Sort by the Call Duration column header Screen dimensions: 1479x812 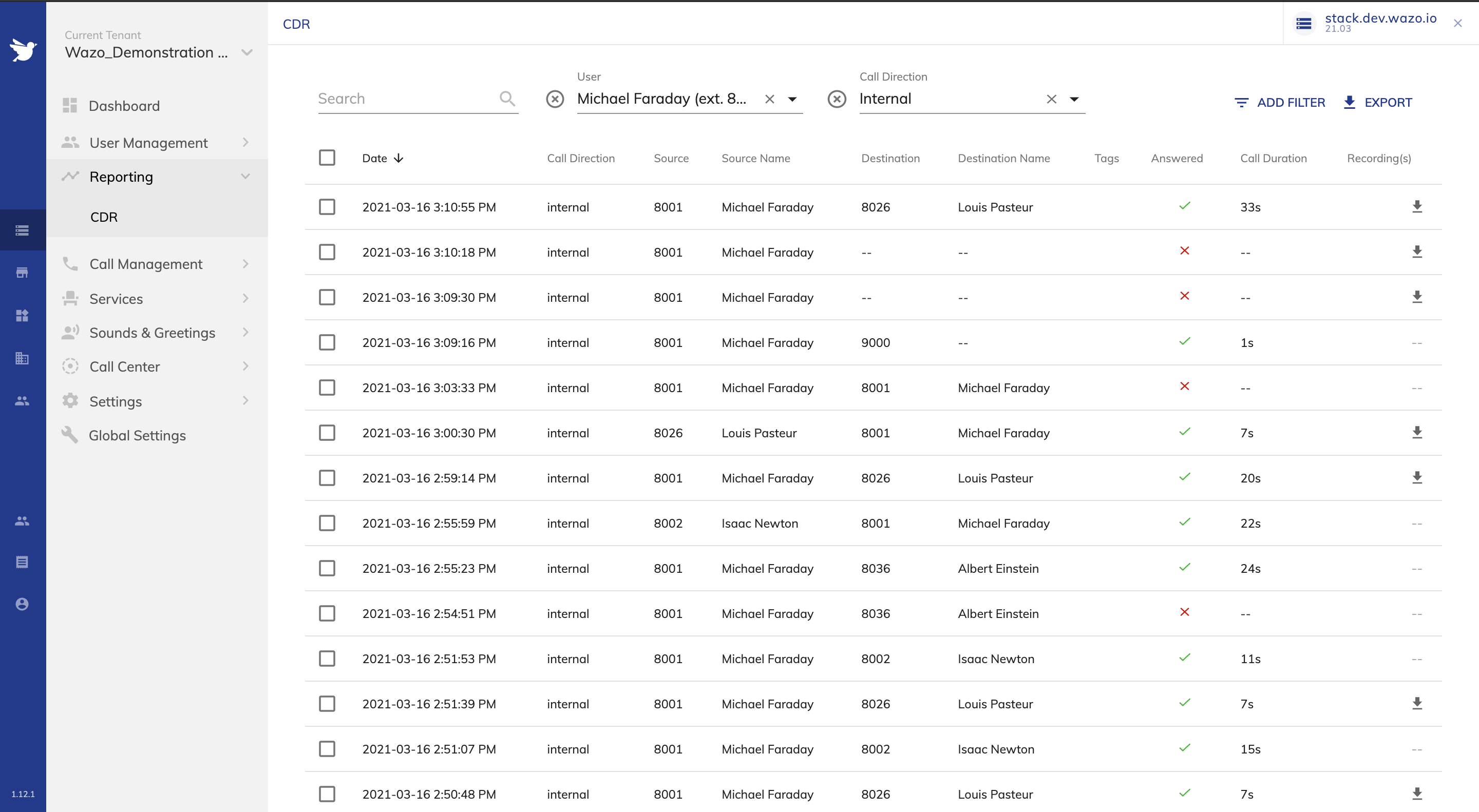(x=1273, y=159)
